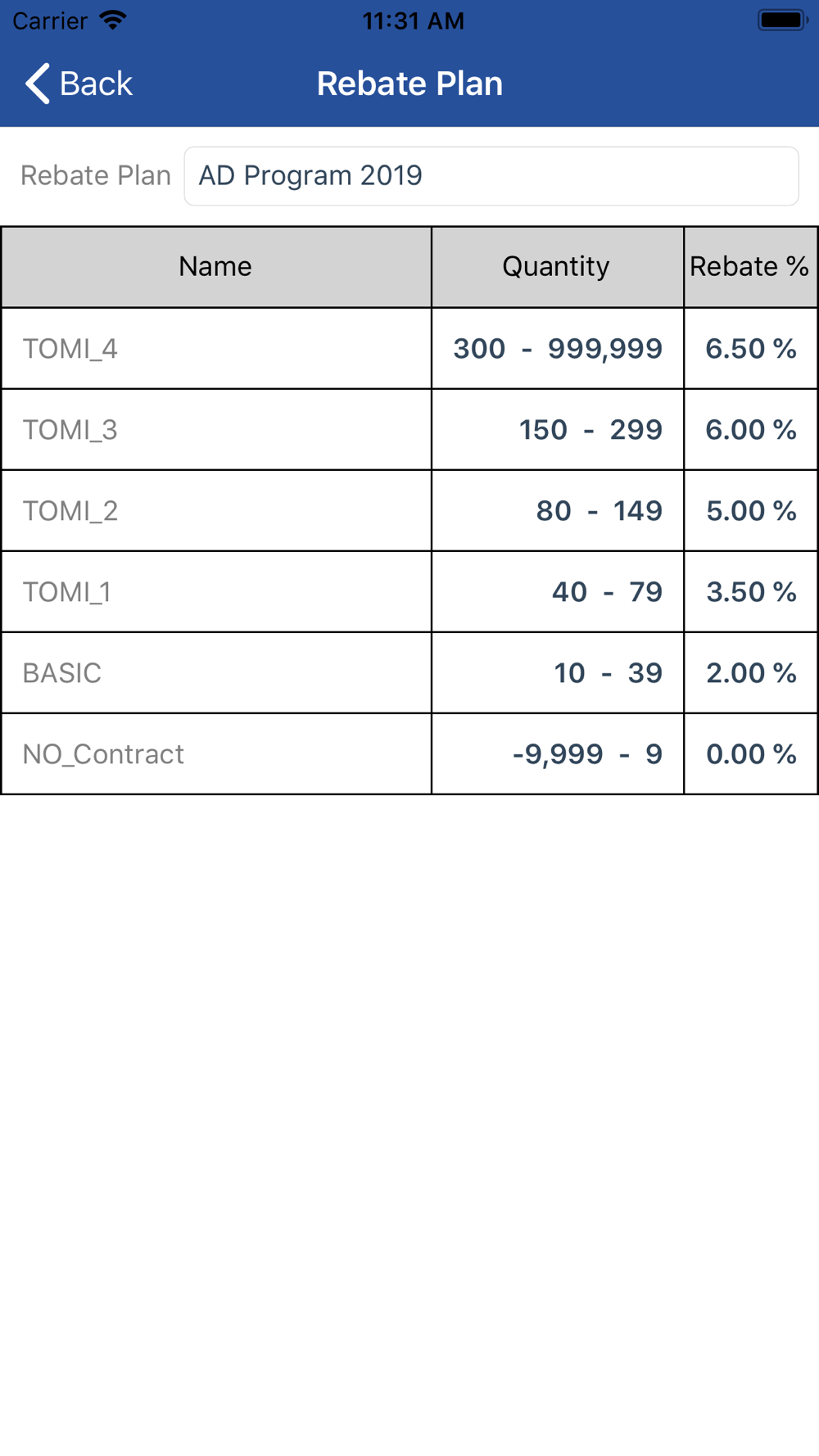Viewport: 819px width, 1456px height.
Task: Select the TOMI_1 row name
Action: (x=66, y=592)
